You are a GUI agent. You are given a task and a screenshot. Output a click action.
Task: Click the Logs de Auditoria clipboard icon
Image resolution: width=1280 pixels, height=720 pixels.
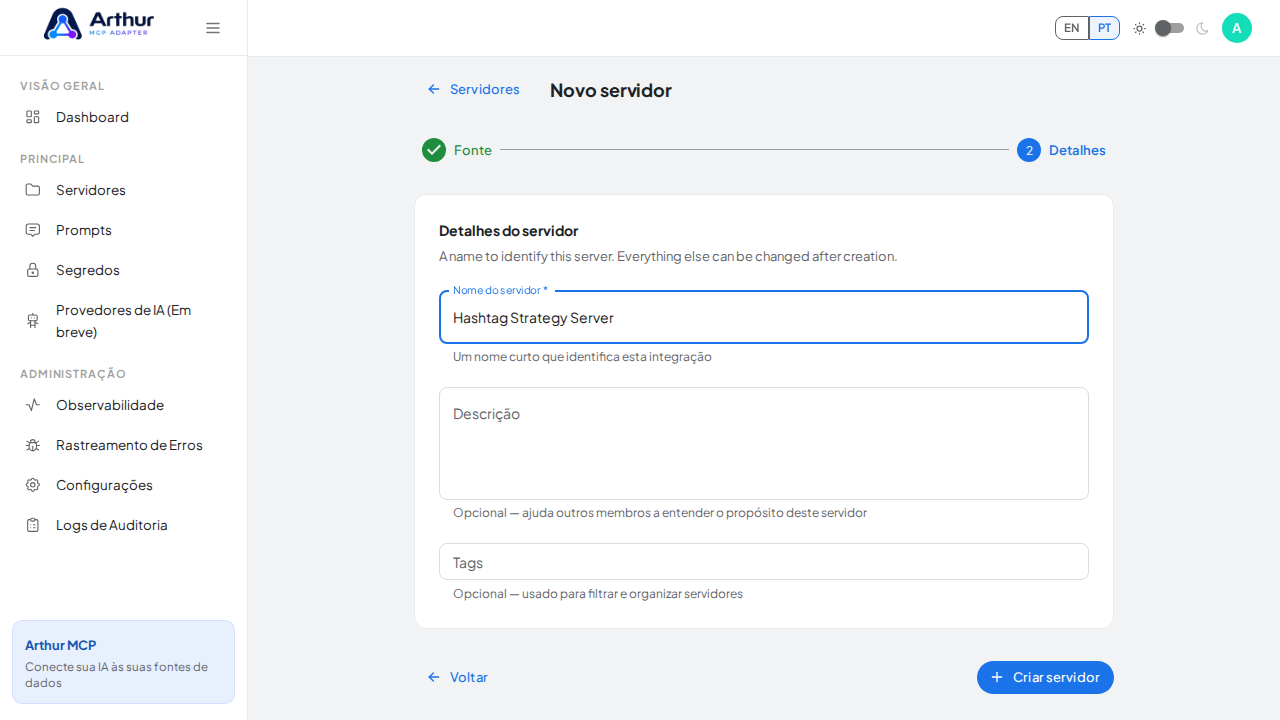tap(33, 525)
